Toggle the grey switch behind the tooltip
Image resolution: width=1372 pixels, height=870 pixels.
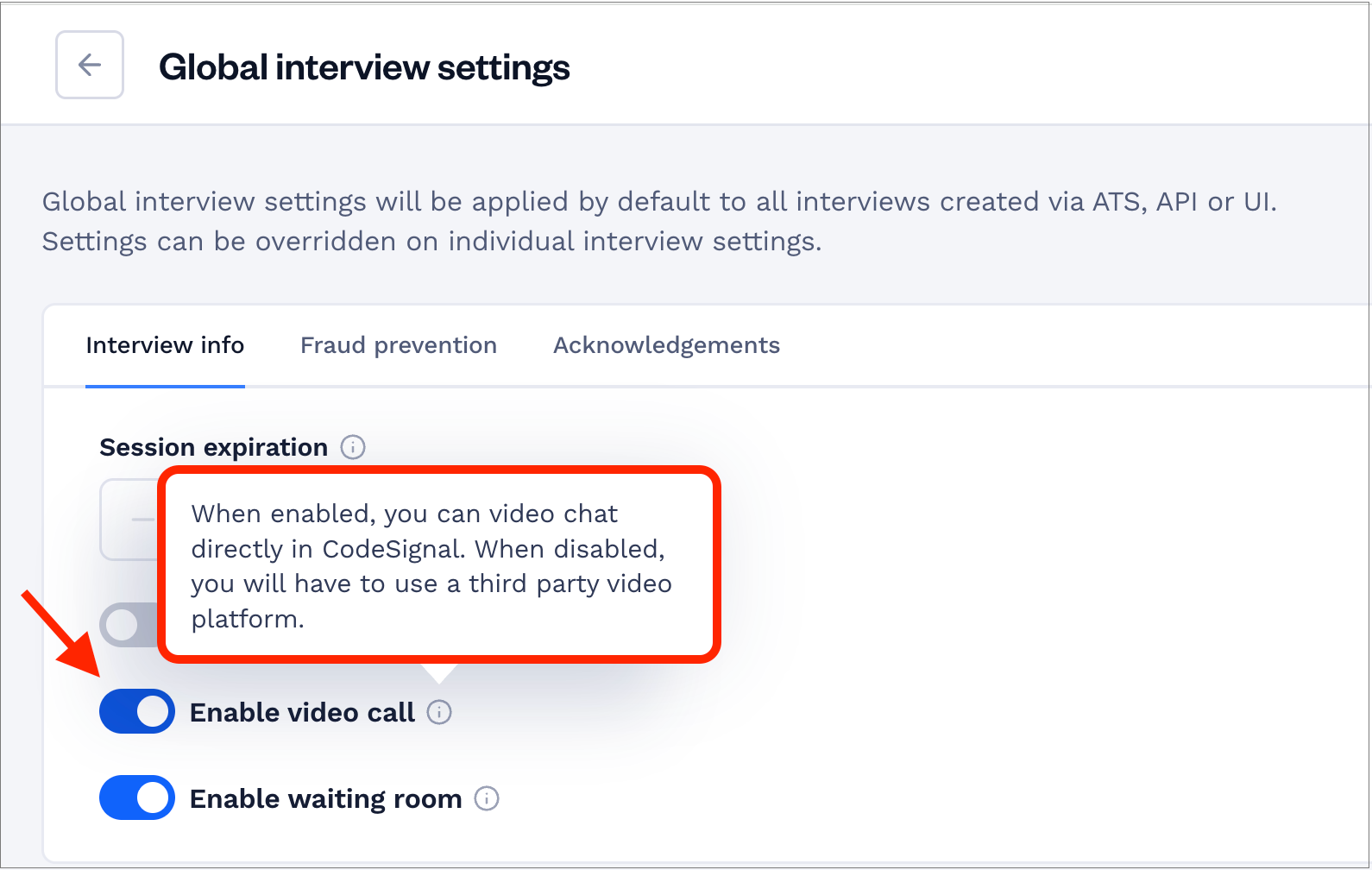point(129,625)
